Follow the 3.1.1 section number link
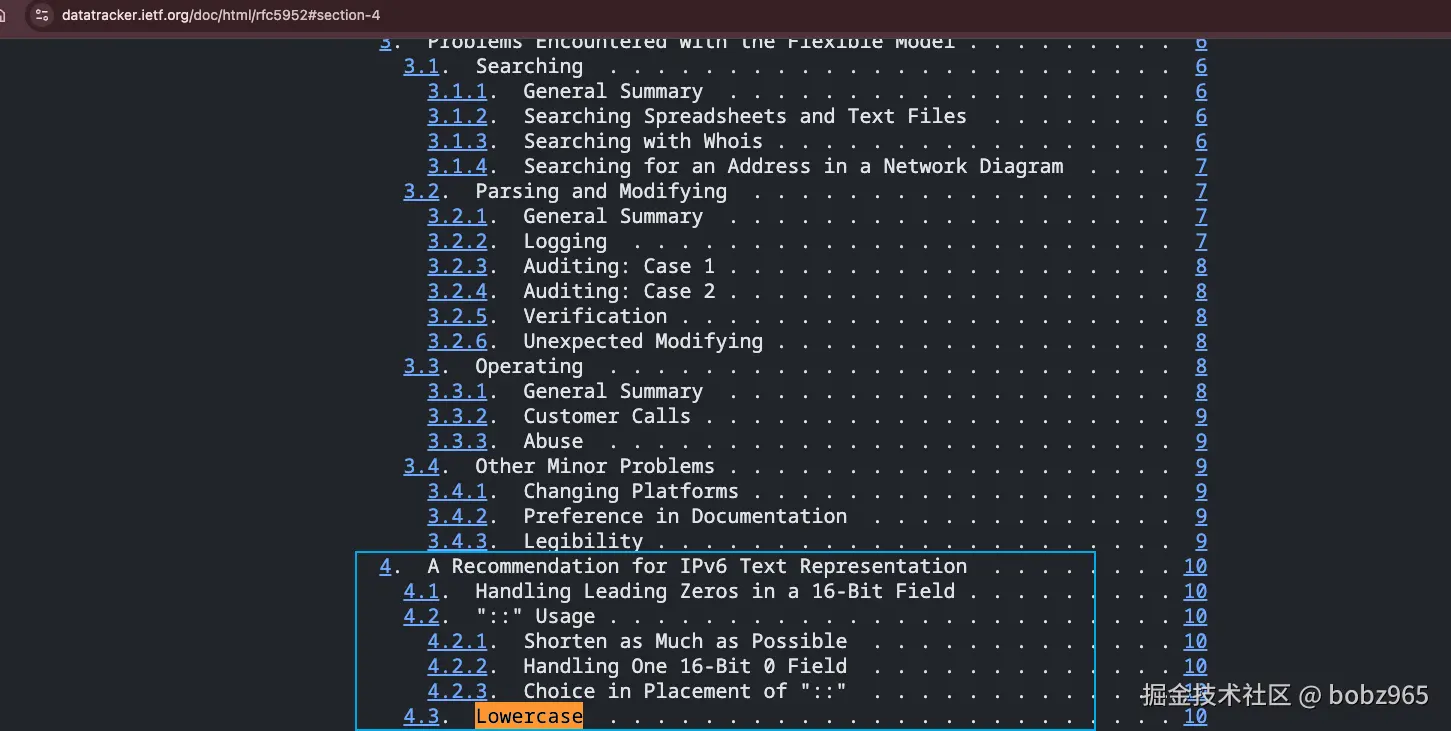This screenshot has width=1451, height=731. 457,92
